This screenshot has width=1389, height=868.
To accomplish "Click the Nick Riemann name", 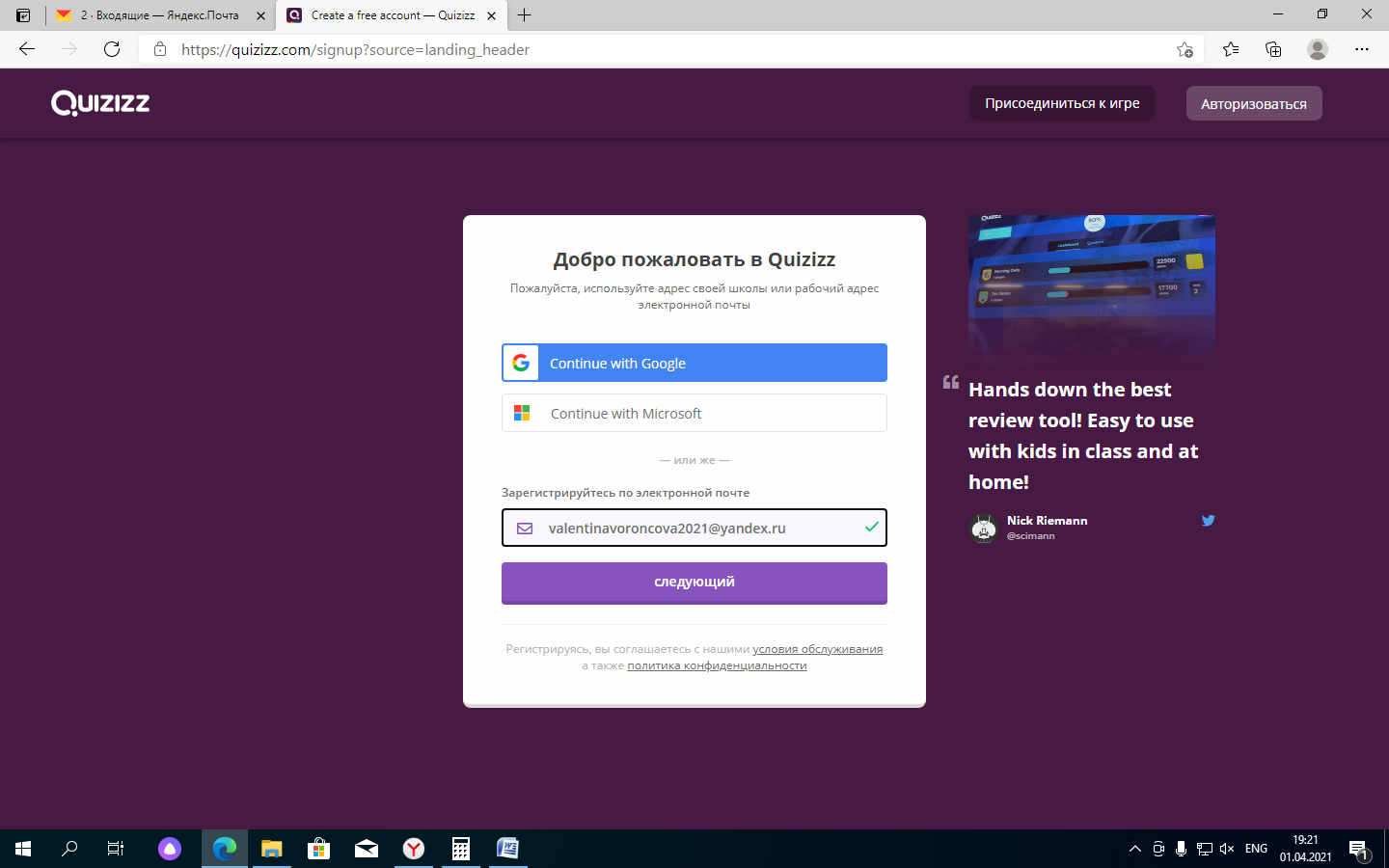I will [x=1048, y=521].
